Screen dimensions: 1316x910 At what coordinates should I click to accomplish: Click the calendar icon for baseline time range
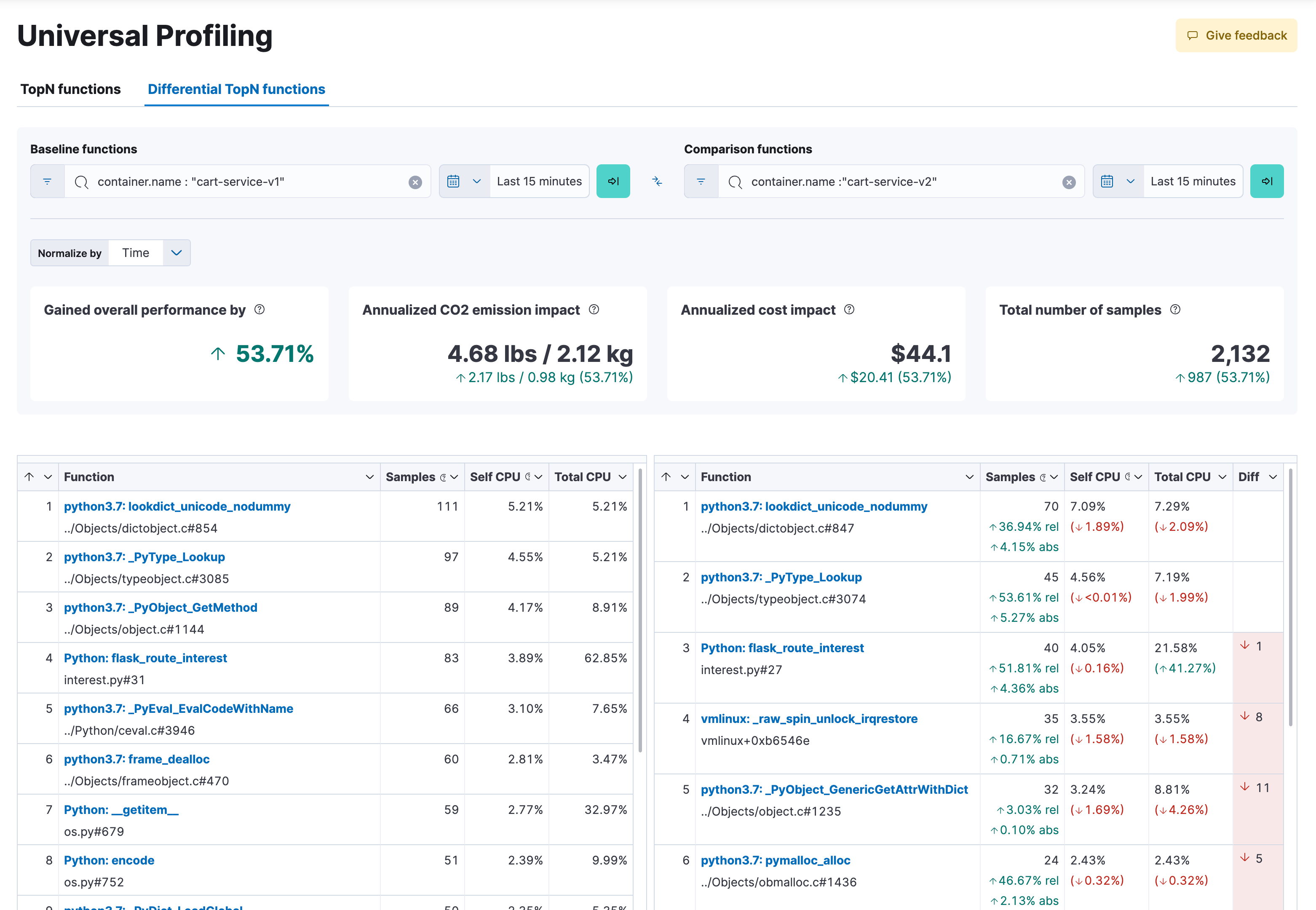[455, 181]
